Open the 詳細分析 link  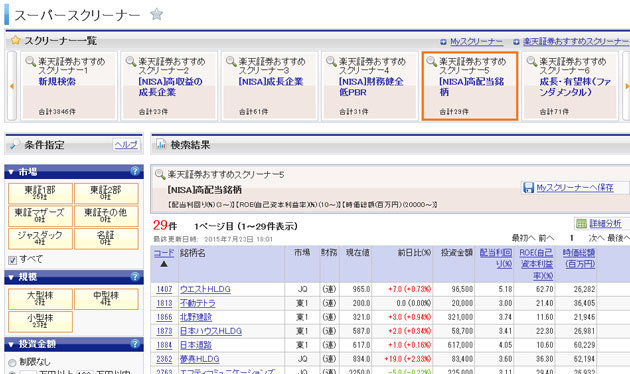[605, 224]
